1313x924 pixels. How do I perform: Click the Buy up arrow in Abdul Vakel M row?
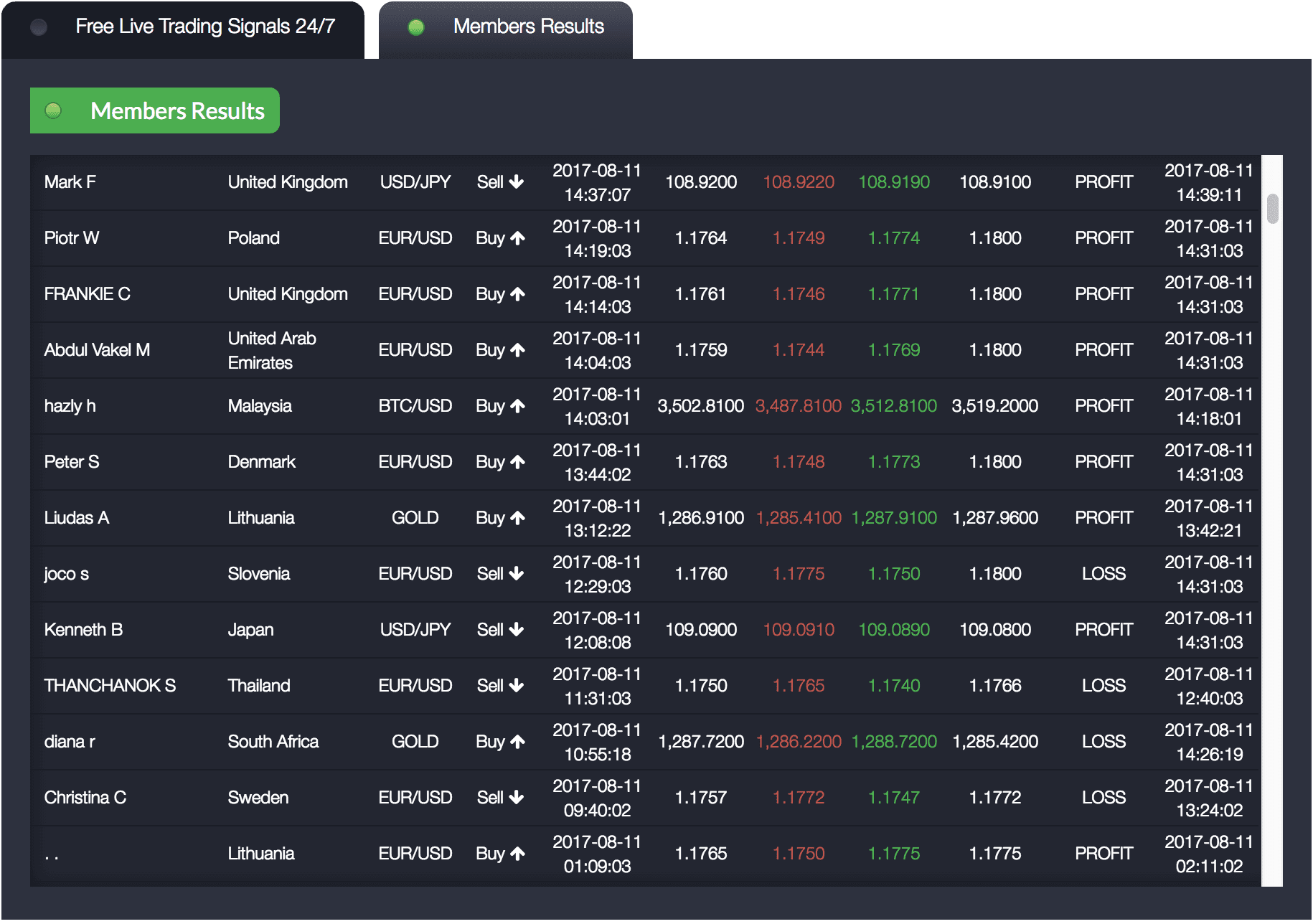(x=517, y=350)
